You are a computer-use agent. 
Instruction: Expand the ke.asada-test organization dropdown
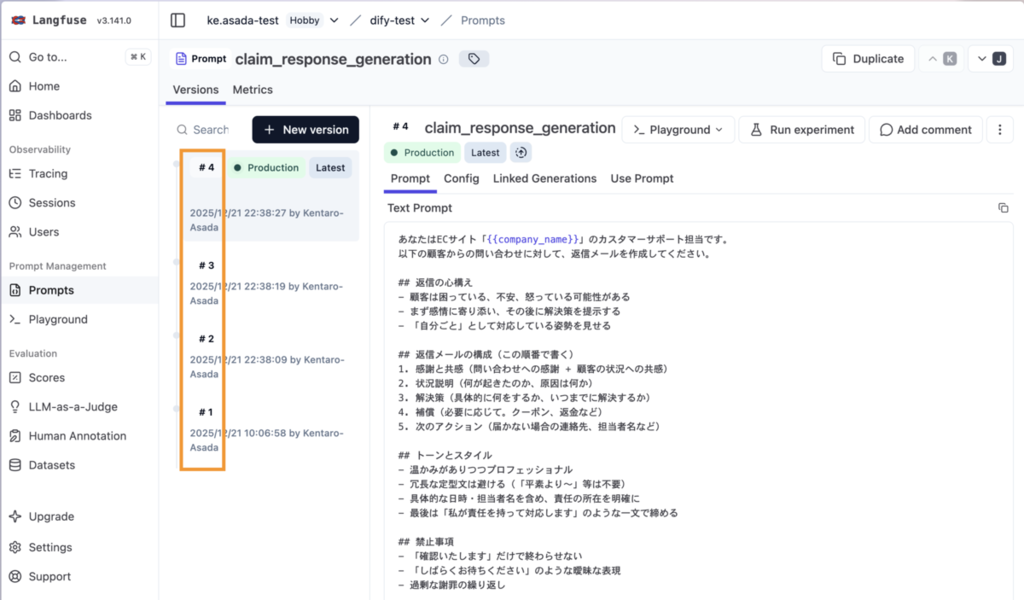[x=334, y=20]
